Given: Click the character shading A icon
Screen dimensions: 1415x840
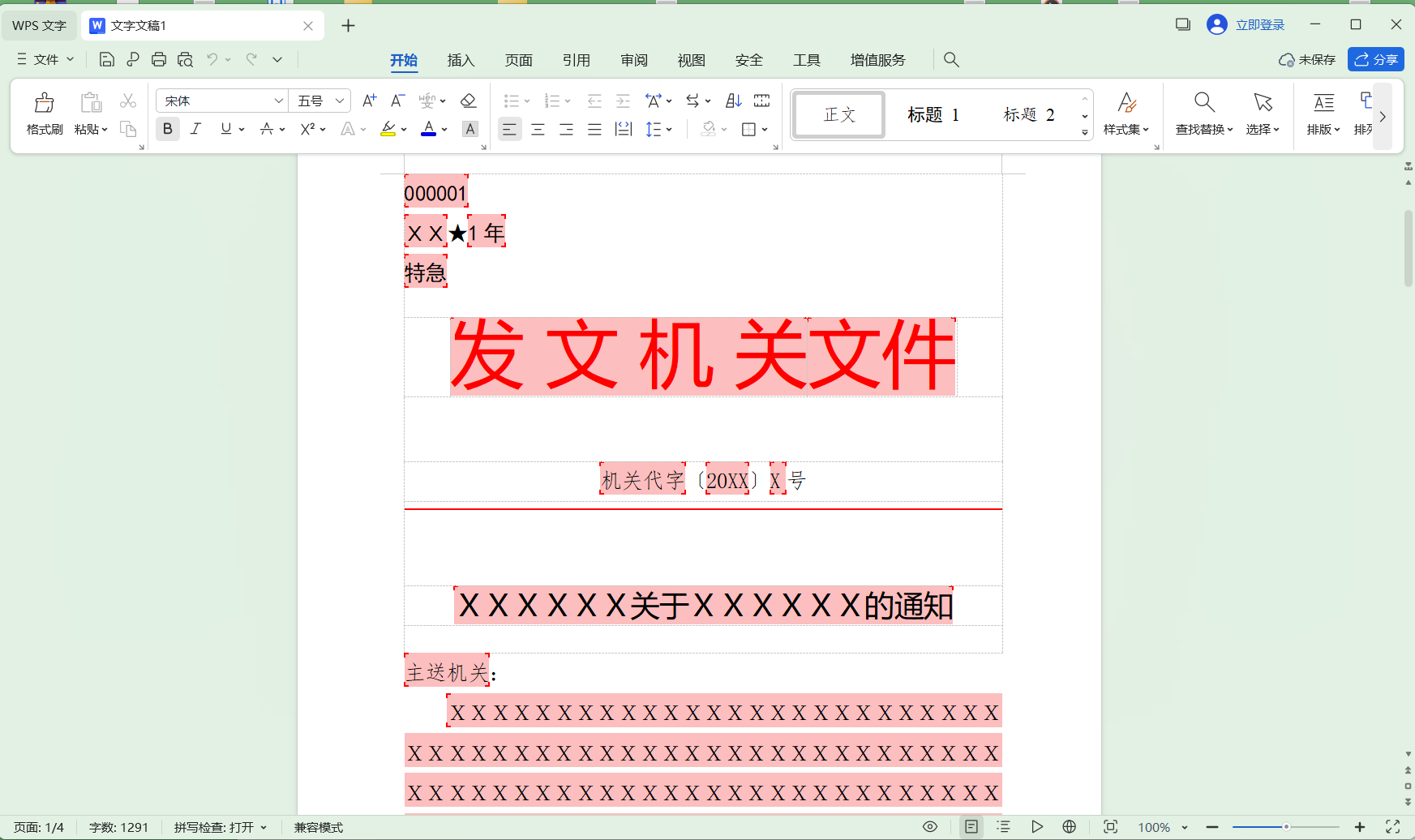Looking at the screenshot, I should (x=470, y=129).
